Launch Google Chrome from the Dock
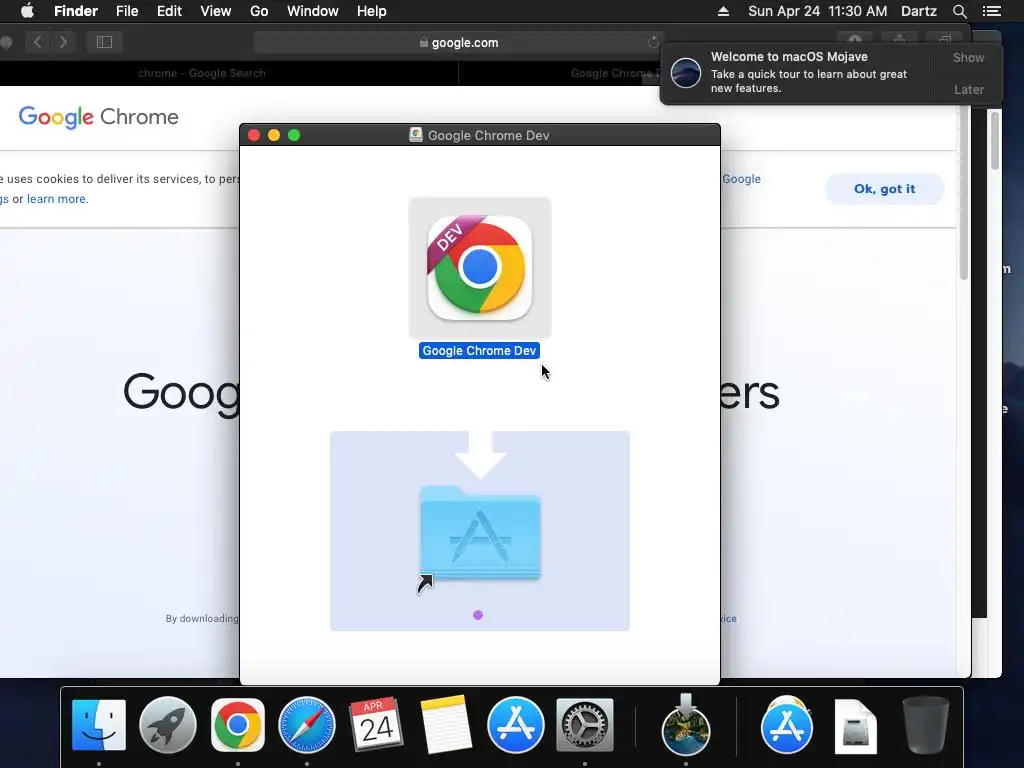This screenshot has height=768, width=1024. tap(238, 725)
